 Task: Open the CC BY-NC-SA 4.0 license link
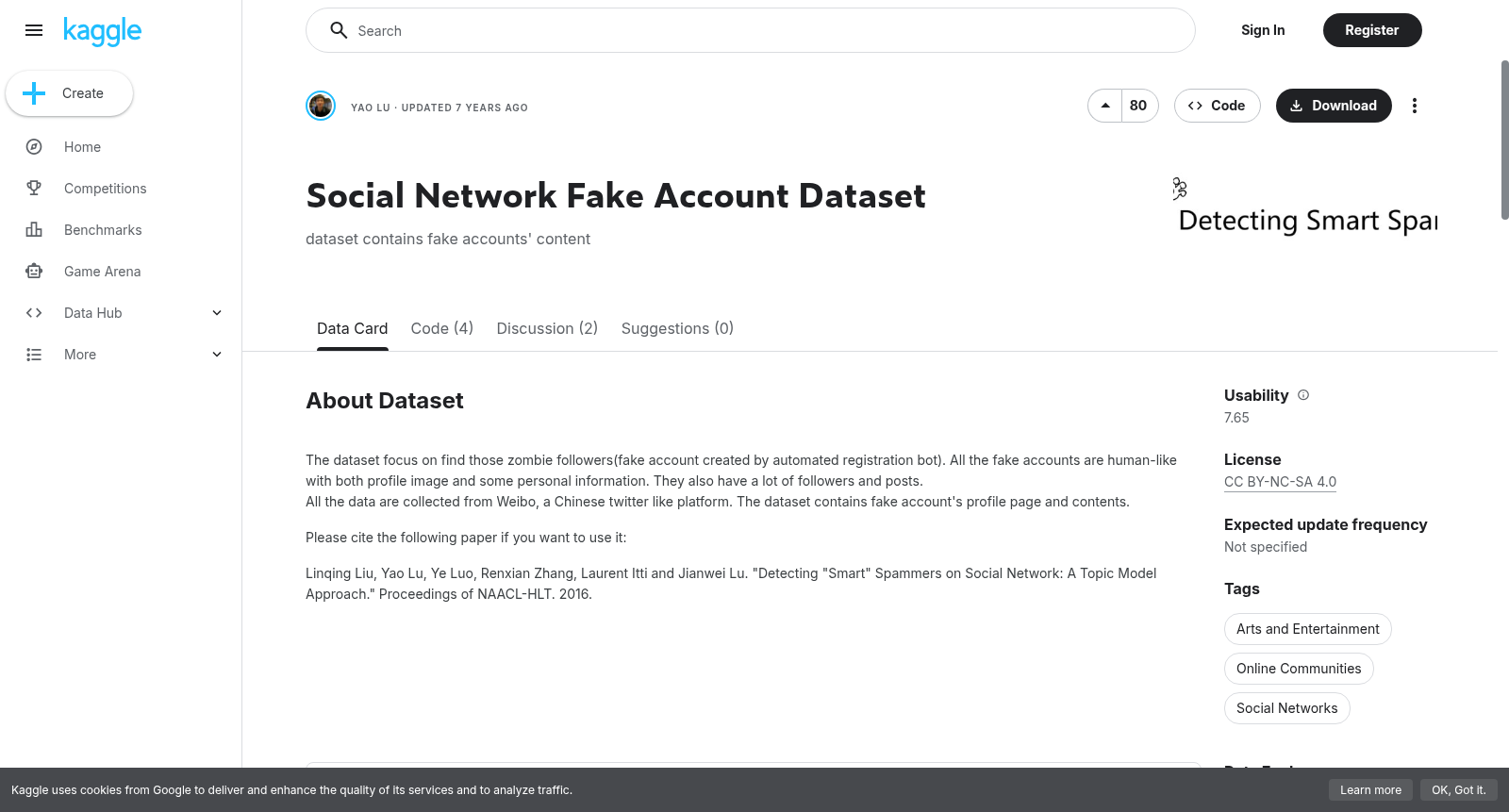click(x=1280, y=482)
